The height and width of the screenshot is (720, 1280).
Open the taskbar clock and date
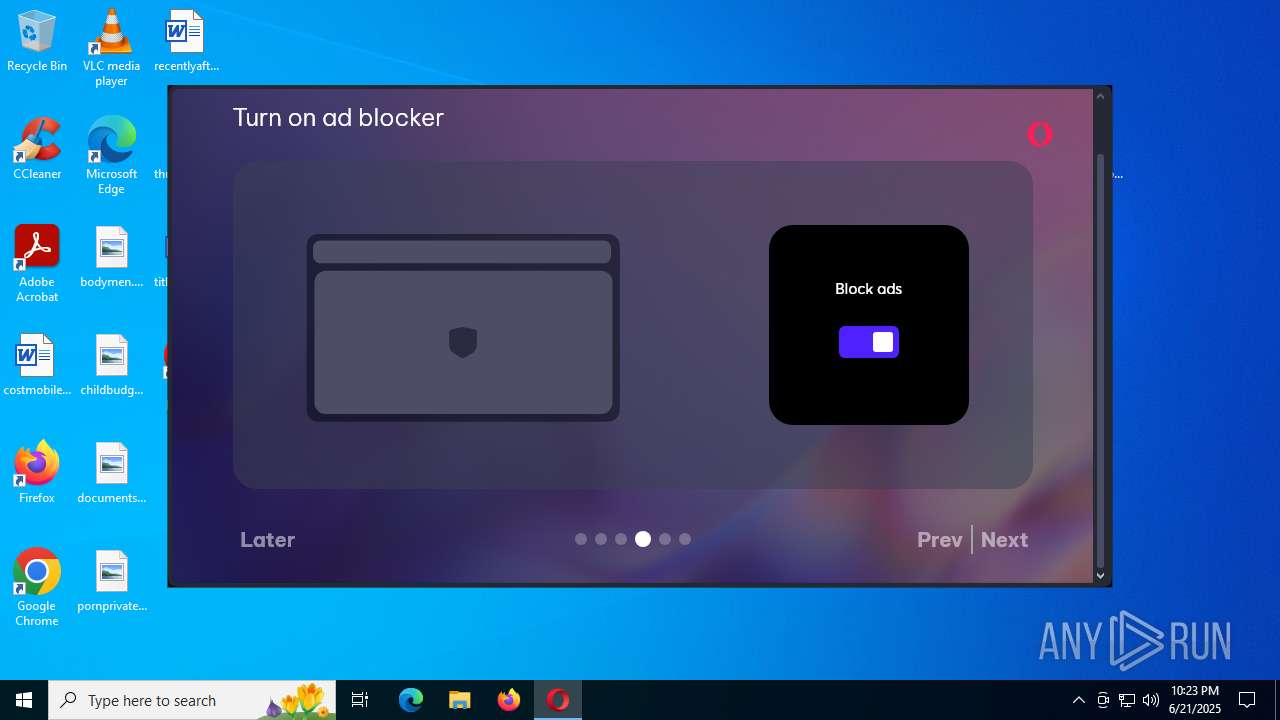(x=1195, y=700)
